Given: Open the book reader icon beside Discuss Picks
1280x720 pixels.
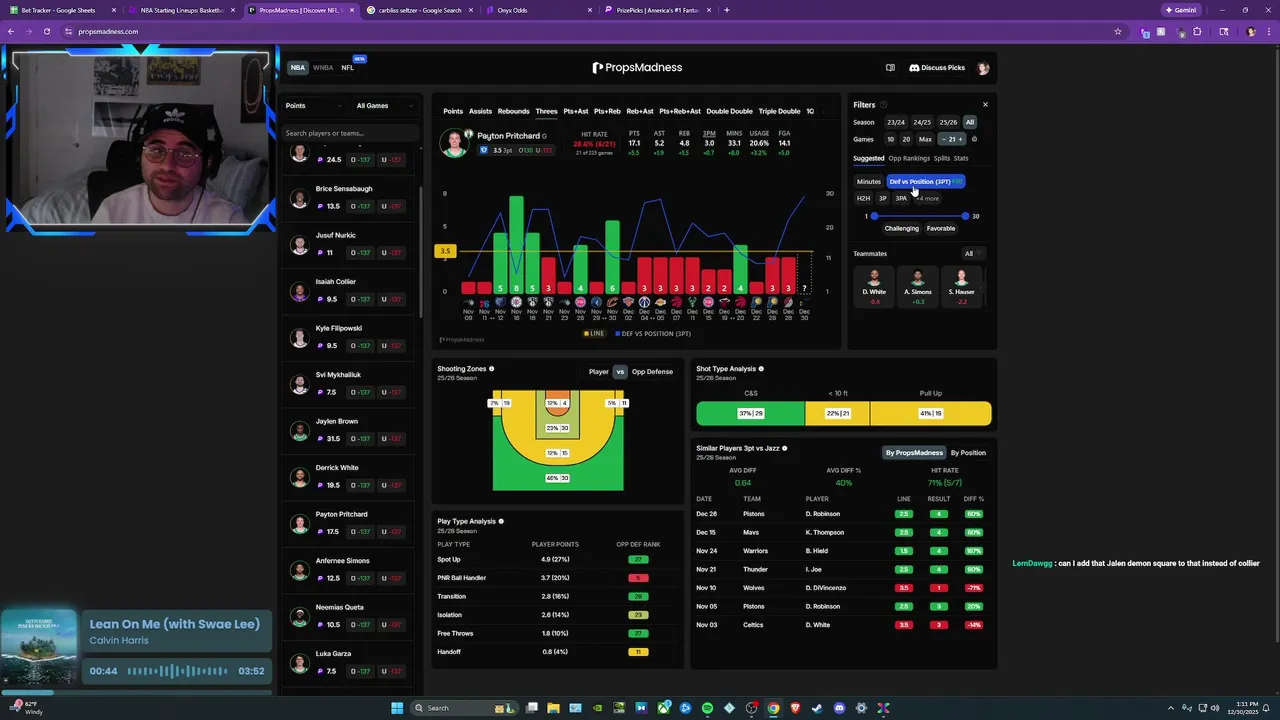Looking at the screenshot, I should click(890, 68).
